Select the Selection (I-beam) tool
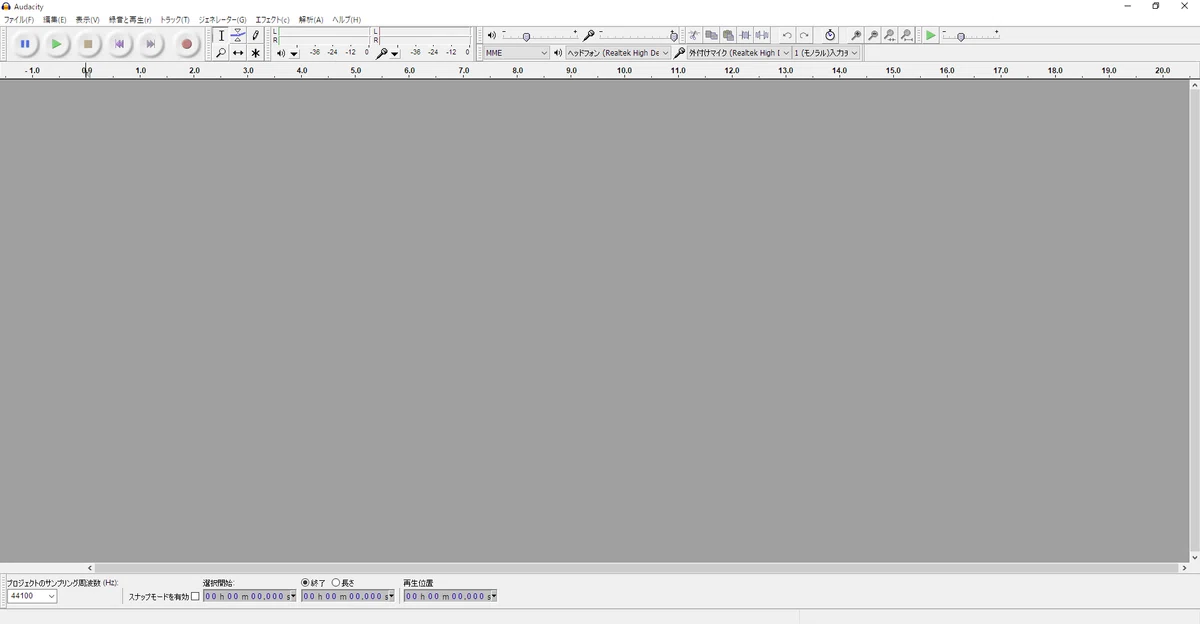Screen dimensions: 1200x624 tap(221, 36)
